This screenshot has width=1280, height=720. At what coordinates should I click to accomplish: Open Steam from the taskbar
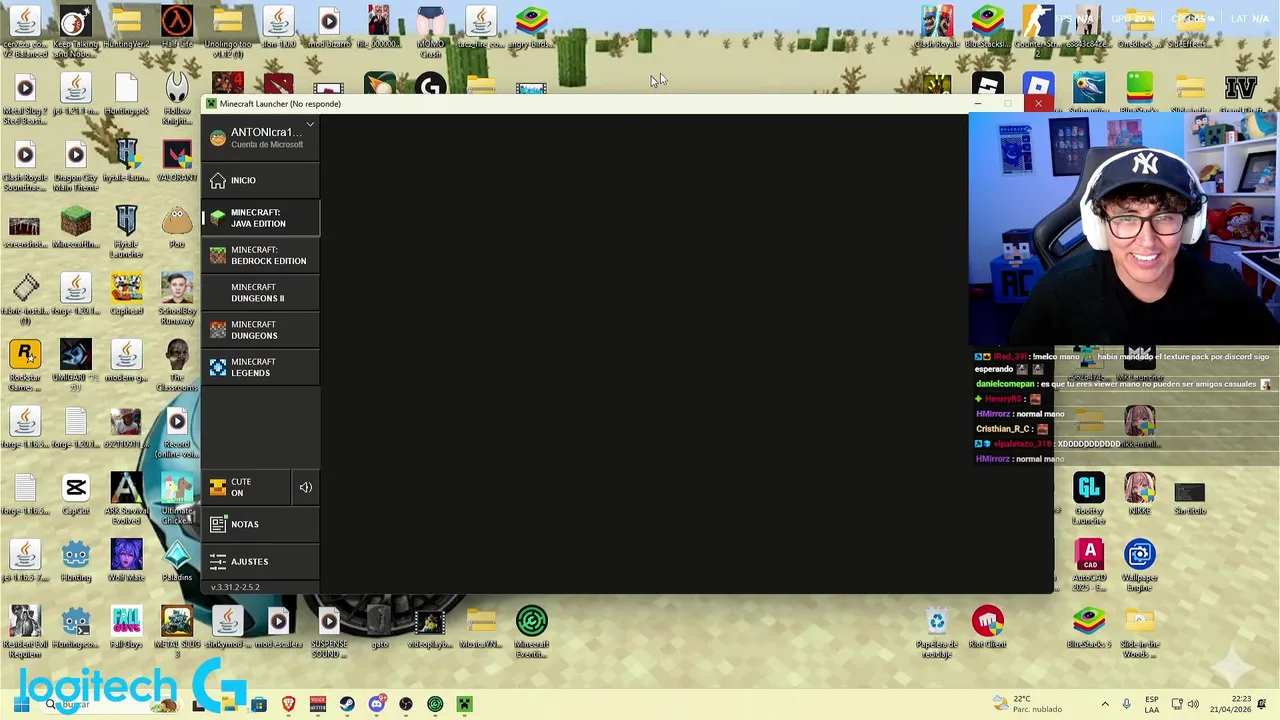click(x=347, y=704)
